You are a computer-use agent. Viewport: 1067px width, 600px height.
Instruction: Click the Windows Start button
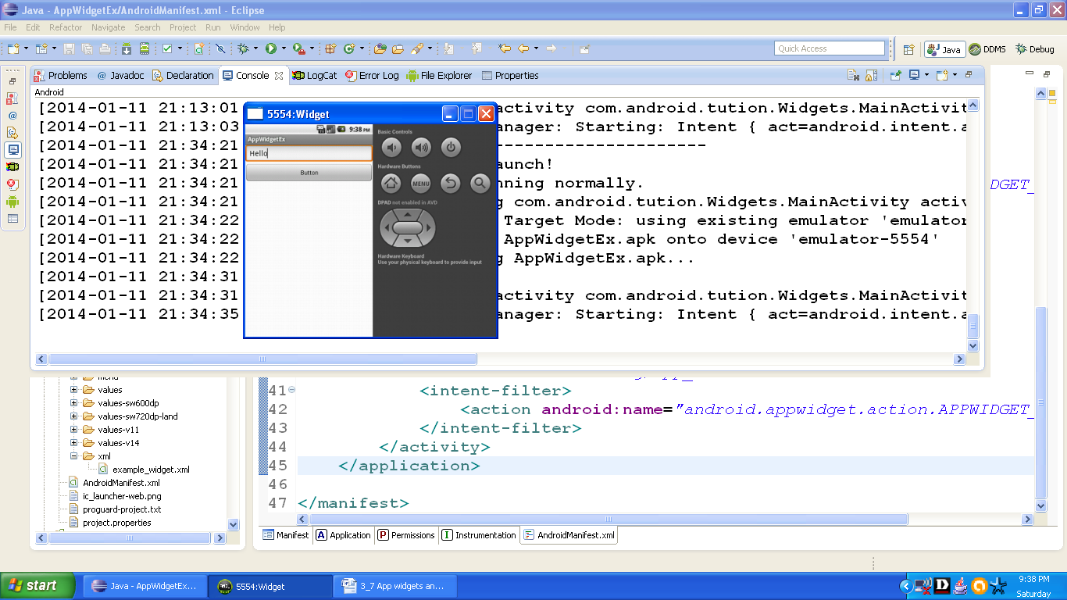coord(37,586)
